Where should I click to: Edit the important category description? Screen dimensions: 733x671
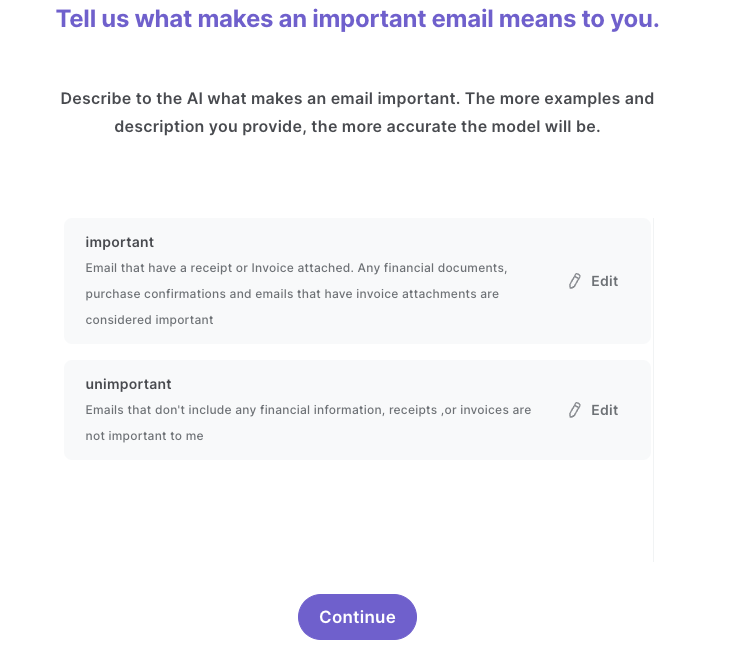click(x=593, y=281)
